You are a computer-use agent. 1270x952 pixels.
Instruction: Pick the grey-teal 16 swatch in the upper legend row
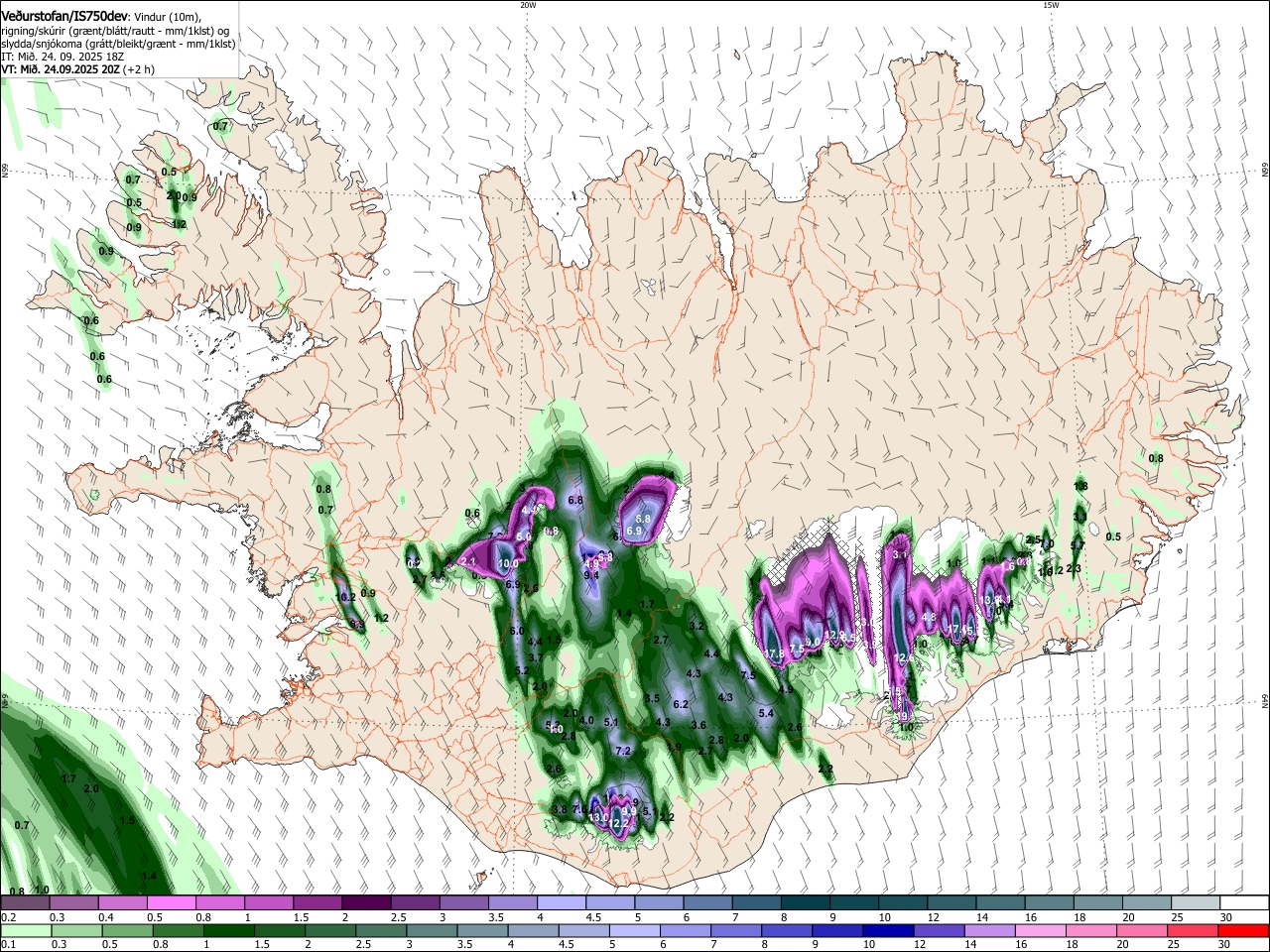[x=1050, y=902]
